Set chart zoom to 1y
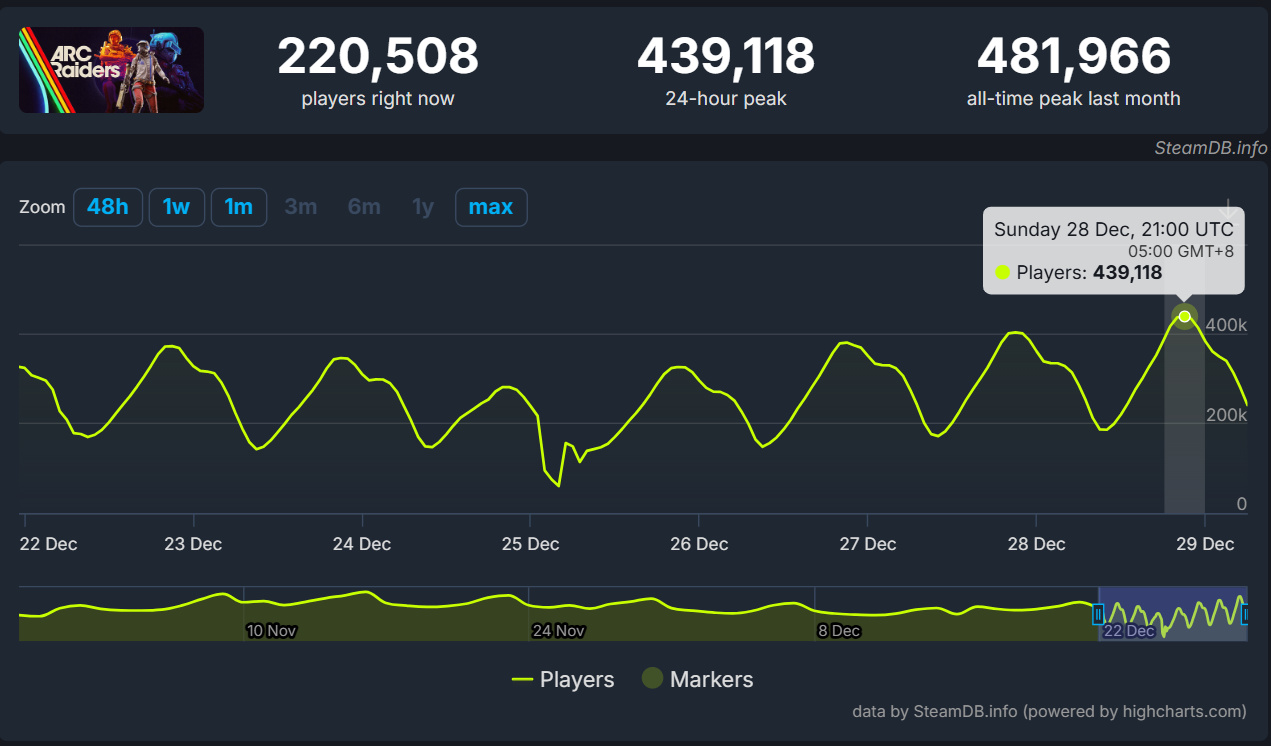 [423, 207]
